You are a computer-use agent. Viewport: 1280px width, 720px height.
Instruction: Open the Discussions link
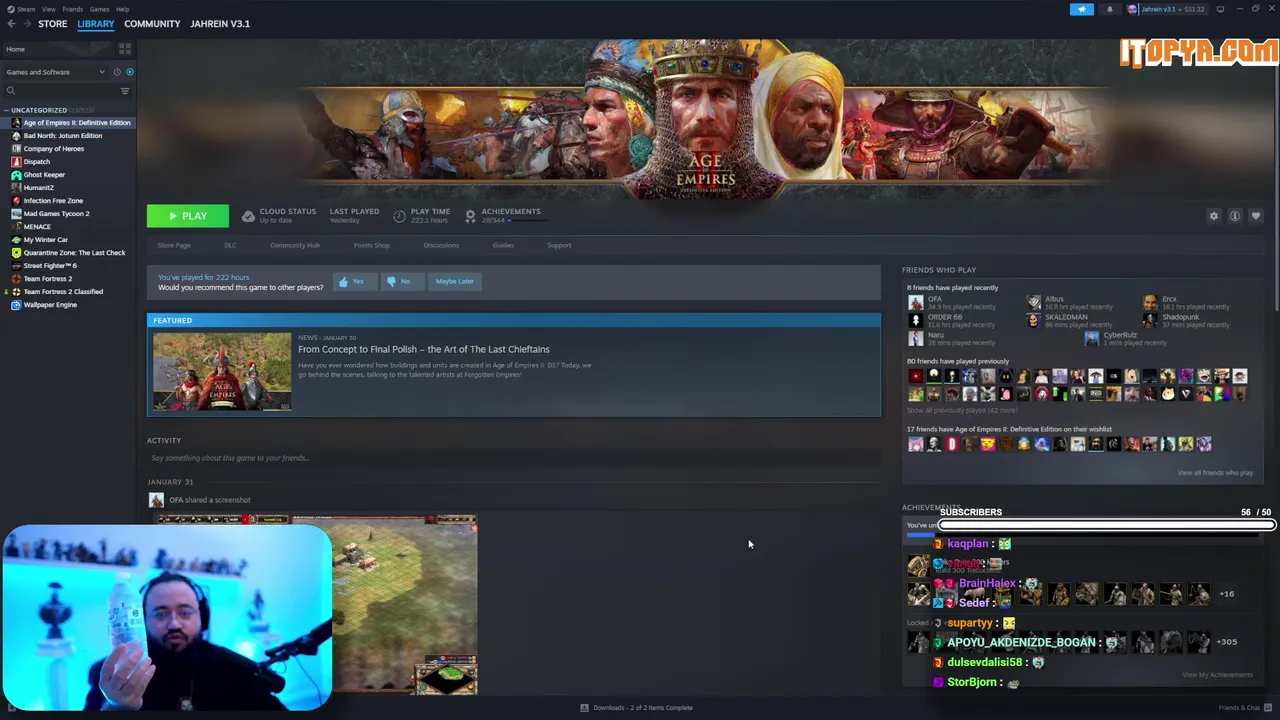[x=441, y=245]
